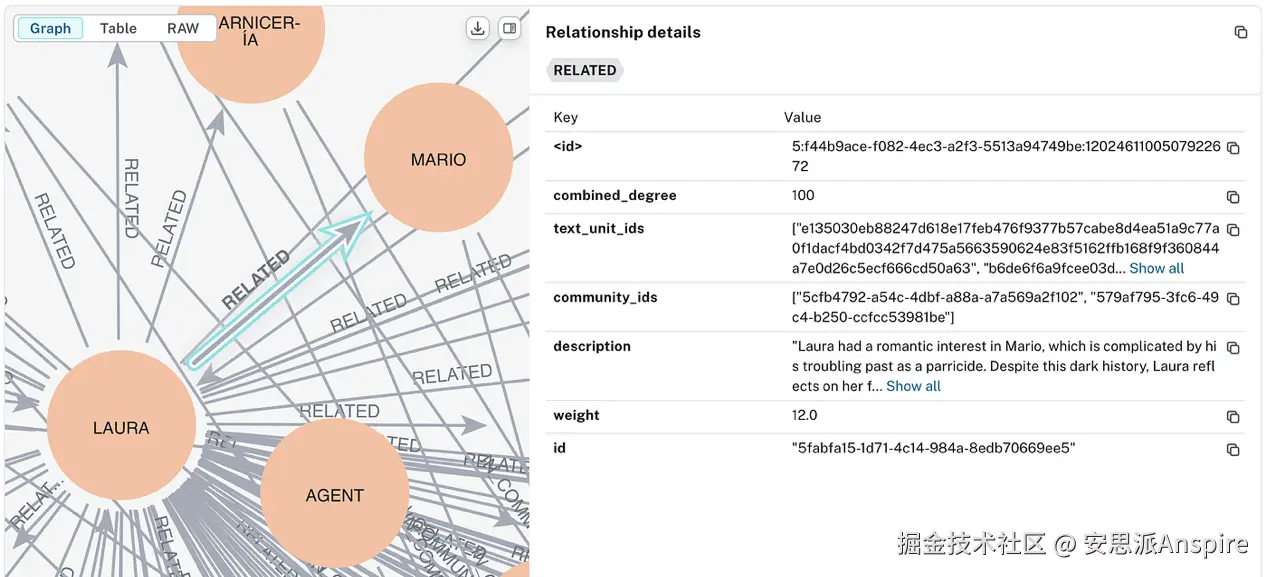1267x577 pixels.
Task: Copy all relationship details
Action: coord(1241,33)
